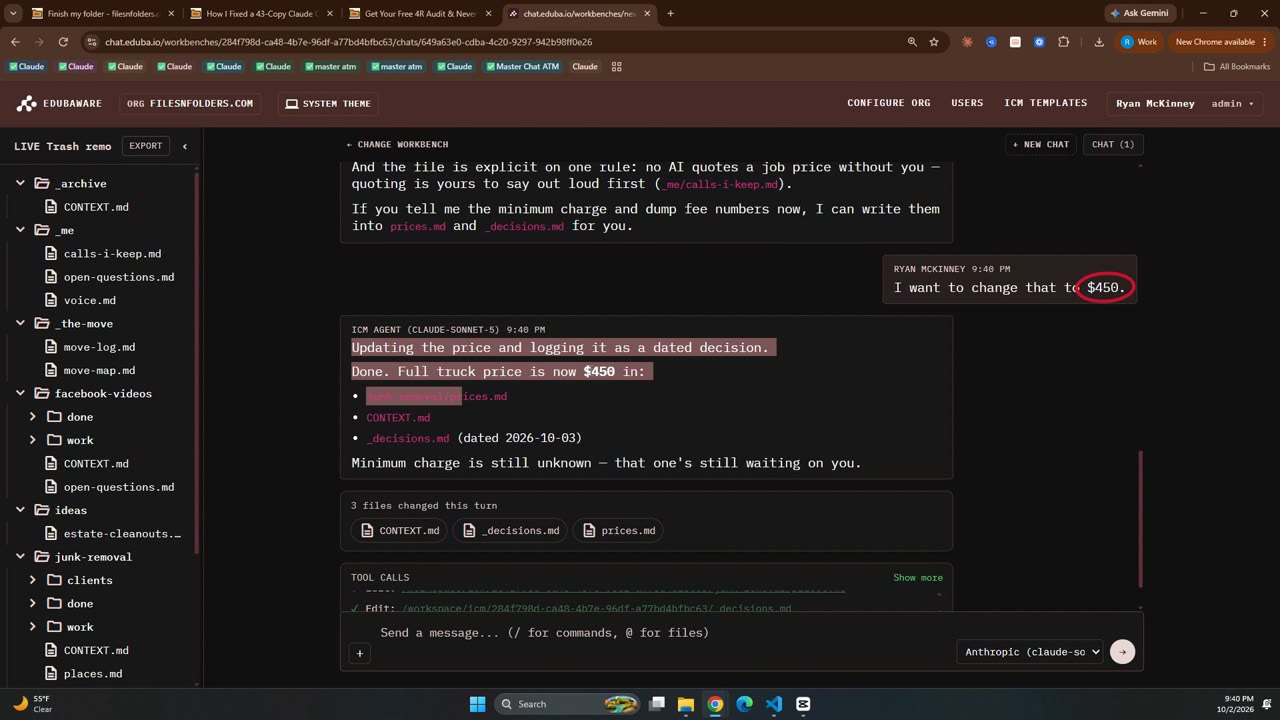Open Microsoft Edge from the taskbar
The height and width of the screenshot is (720, 1280).
[x=745, y=704]
